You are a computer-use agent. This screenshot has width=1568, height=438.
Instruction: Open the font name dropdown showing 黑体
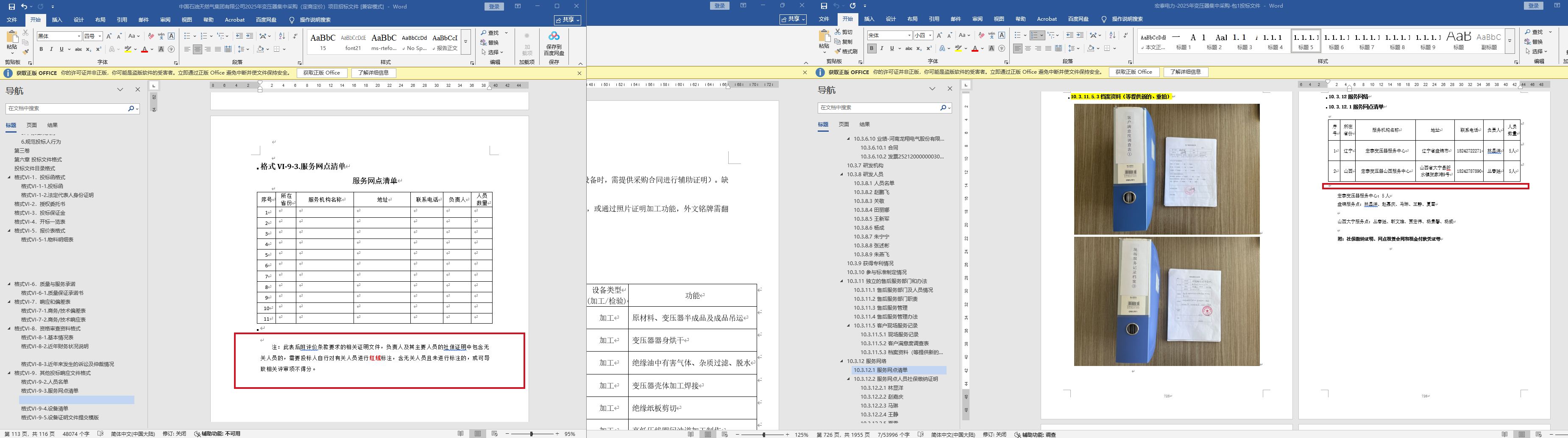(78, 36)
